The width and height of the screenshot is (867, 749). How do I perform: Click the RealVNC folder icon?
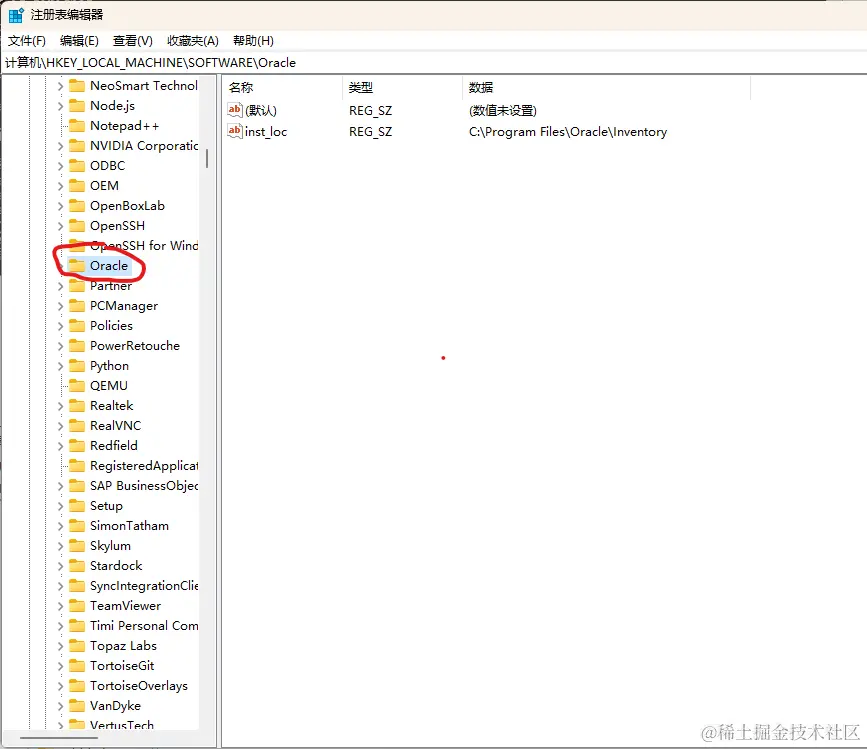(76, 425)
